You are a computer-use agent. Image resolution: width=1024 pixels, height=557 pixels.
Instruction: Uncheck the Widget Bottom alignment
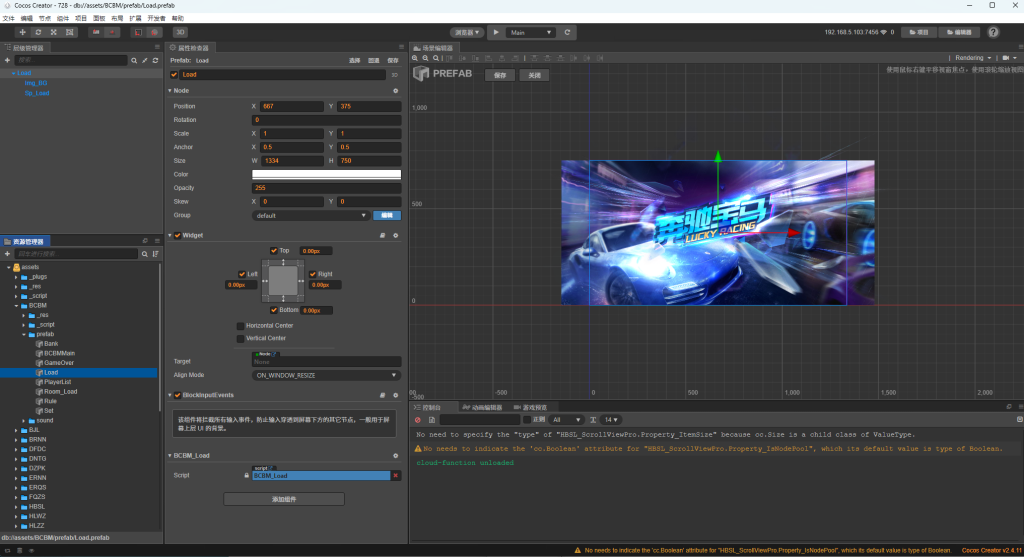[x=274, y=310]
